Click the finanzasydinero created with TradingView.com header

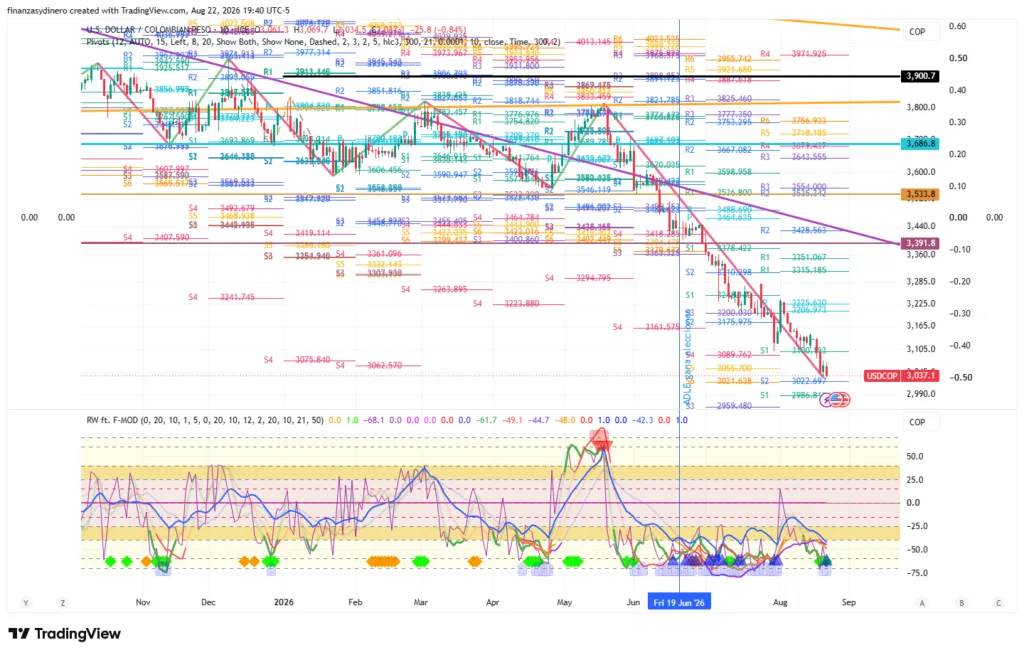pos(148,10)
